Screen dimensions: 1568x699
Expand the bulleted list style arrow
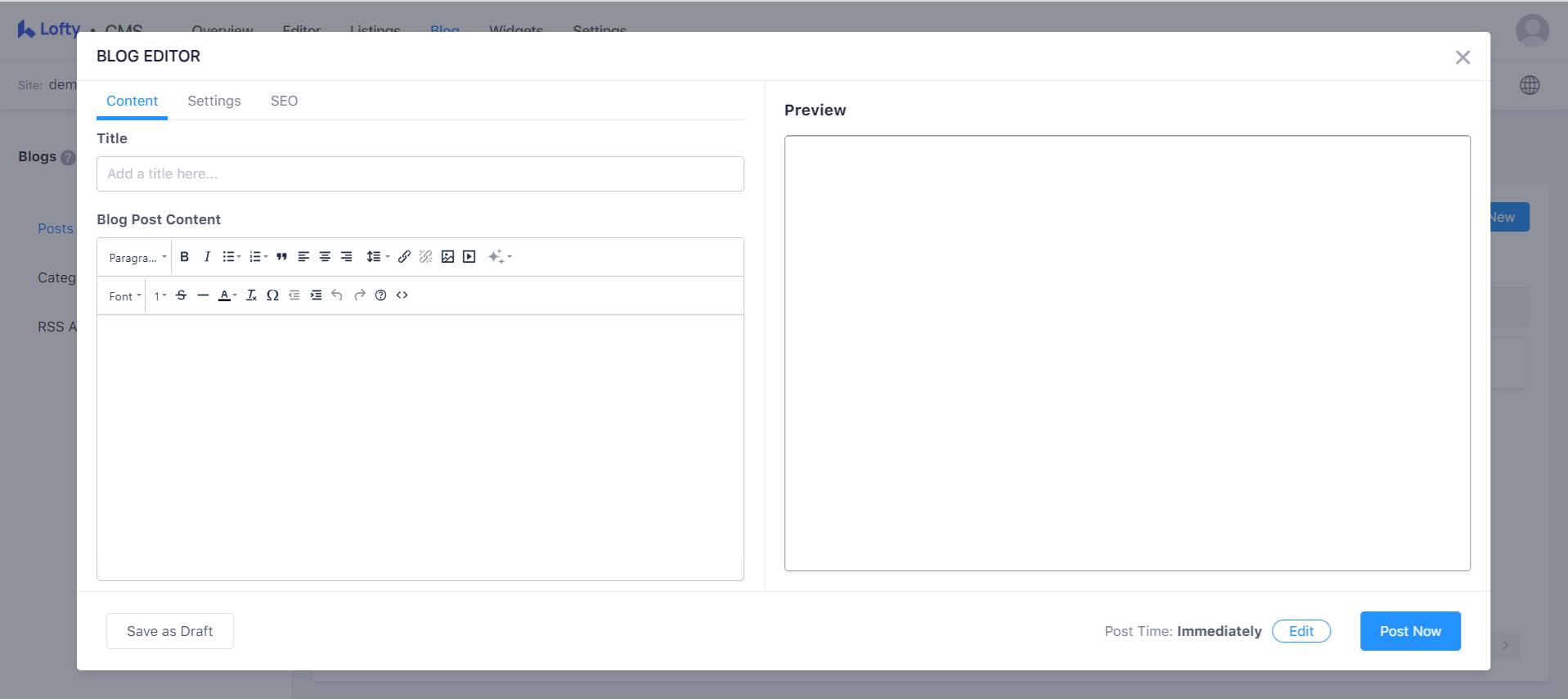click(x=239, y=257)
